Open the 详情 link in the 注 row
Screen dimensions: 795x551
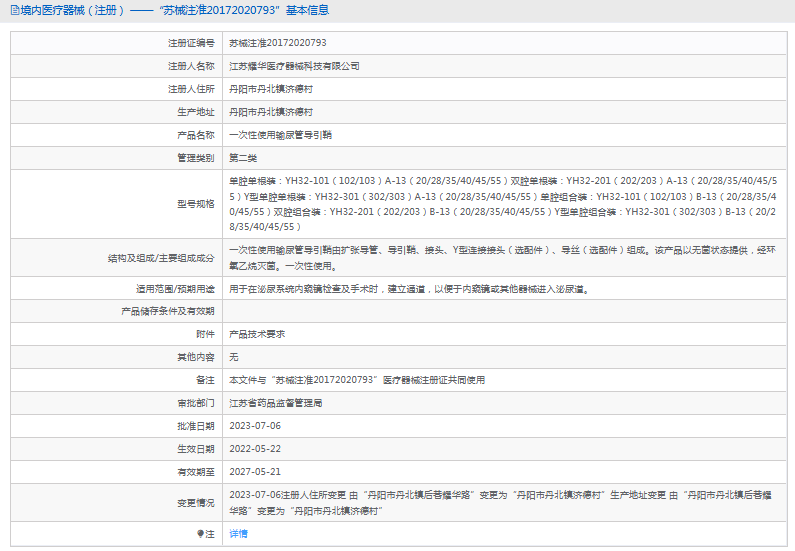tap(238, 533)
